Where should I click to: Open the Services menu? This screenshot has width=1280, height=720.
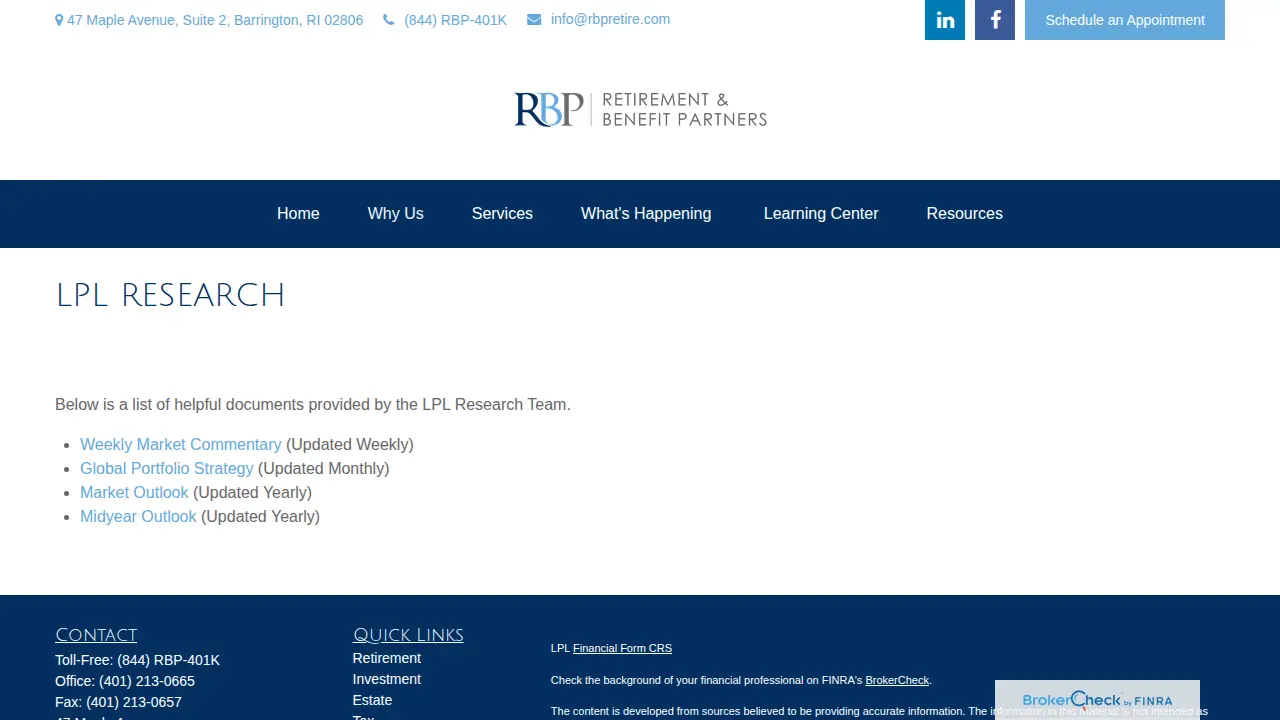pos(502,213)
